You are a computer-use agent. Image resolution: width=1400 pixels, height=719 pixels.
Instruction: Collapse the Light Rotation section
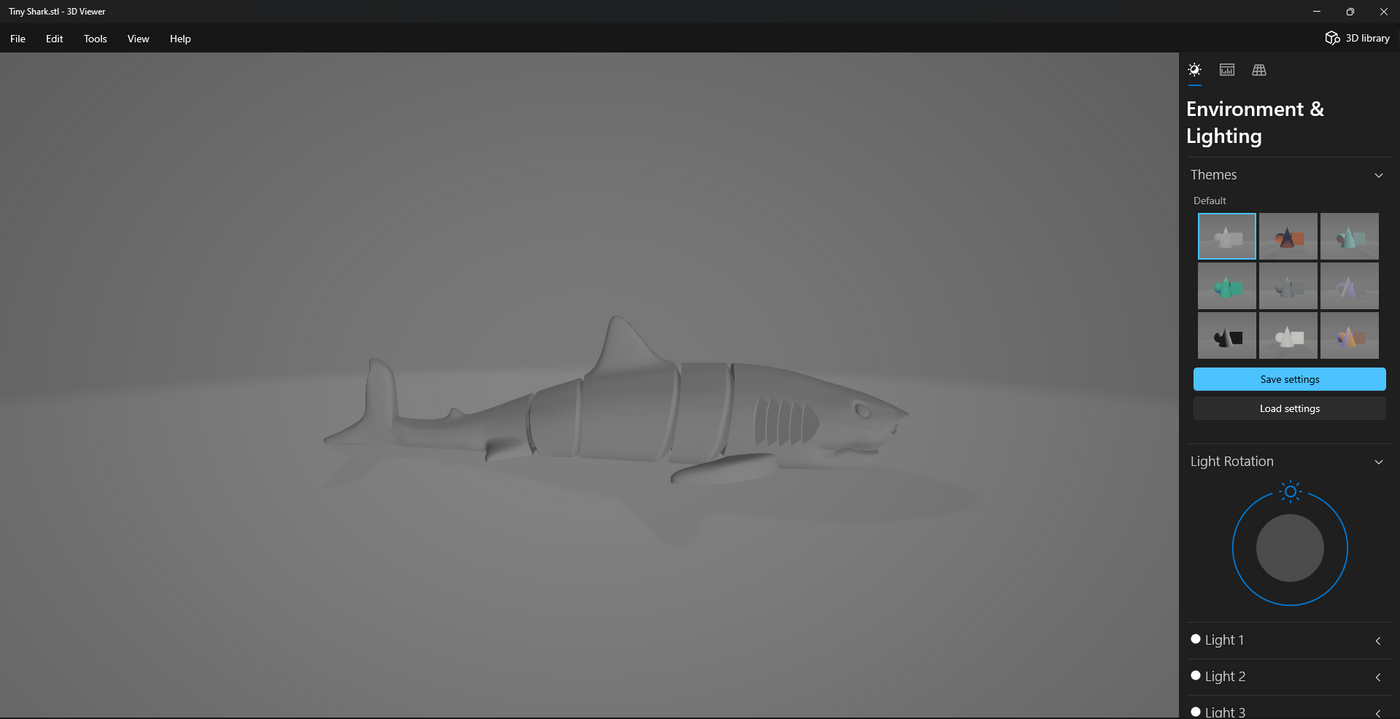point(1378,461)
